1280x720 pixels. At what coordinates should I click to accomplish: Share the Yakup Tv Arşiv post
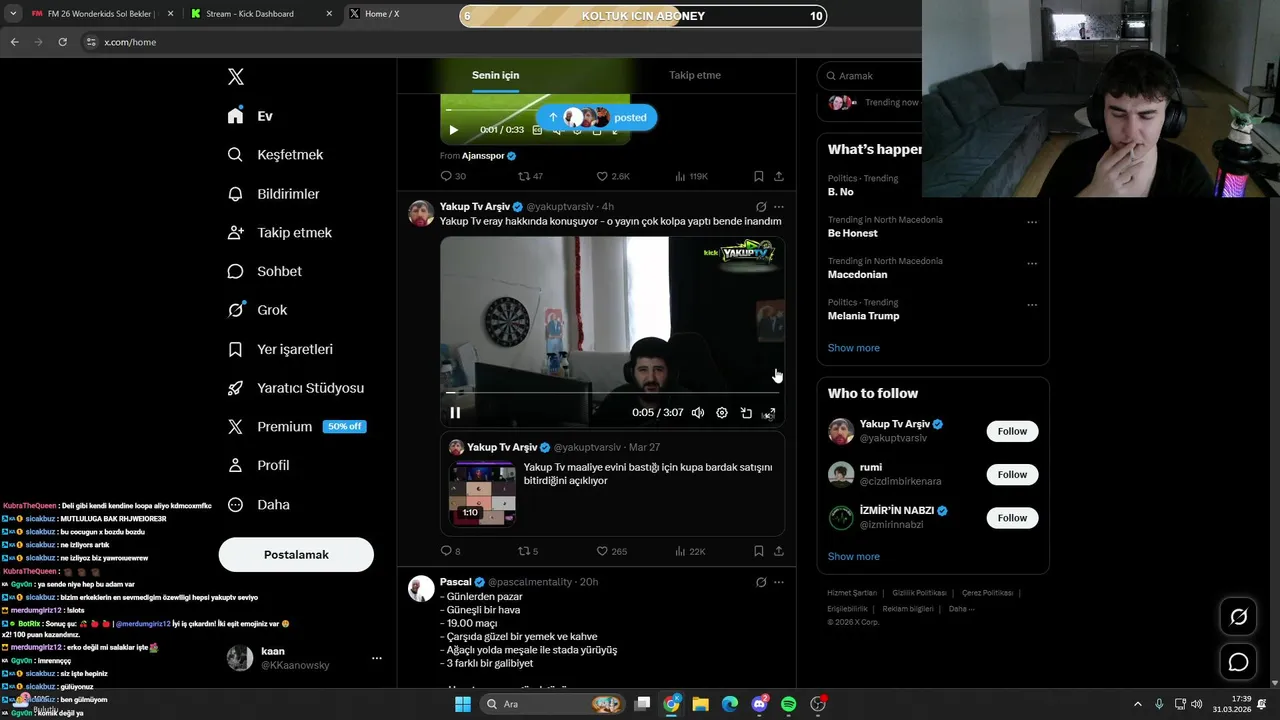[x=779, y=551]
